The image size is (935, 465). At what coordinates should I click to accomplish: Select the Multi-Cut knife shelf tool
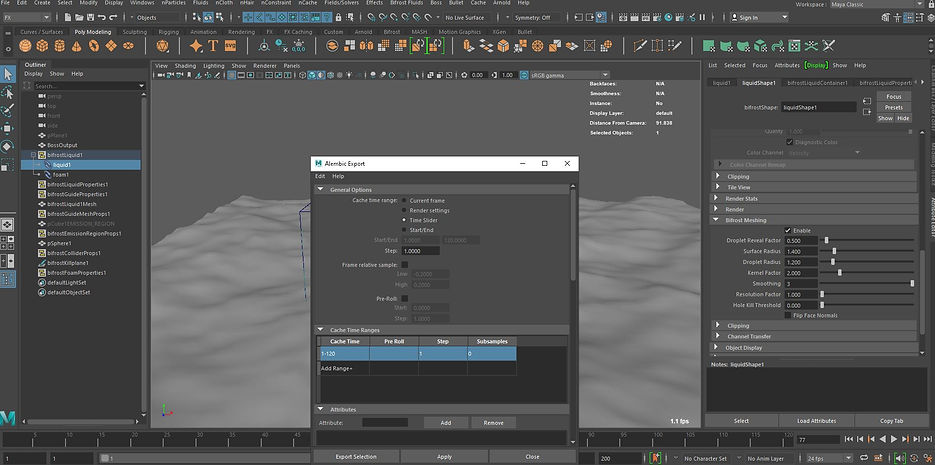pyautogui.click(x=640, y=46)
